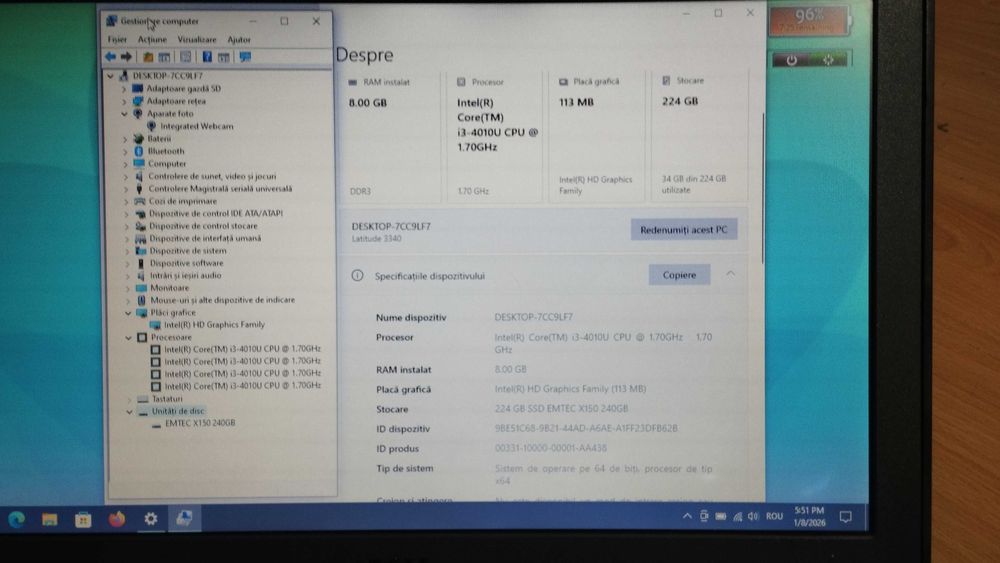1000x563 pixels.
Task: Show hidden system tray icons
Action: pyautogui.click(x=687, y=516)
